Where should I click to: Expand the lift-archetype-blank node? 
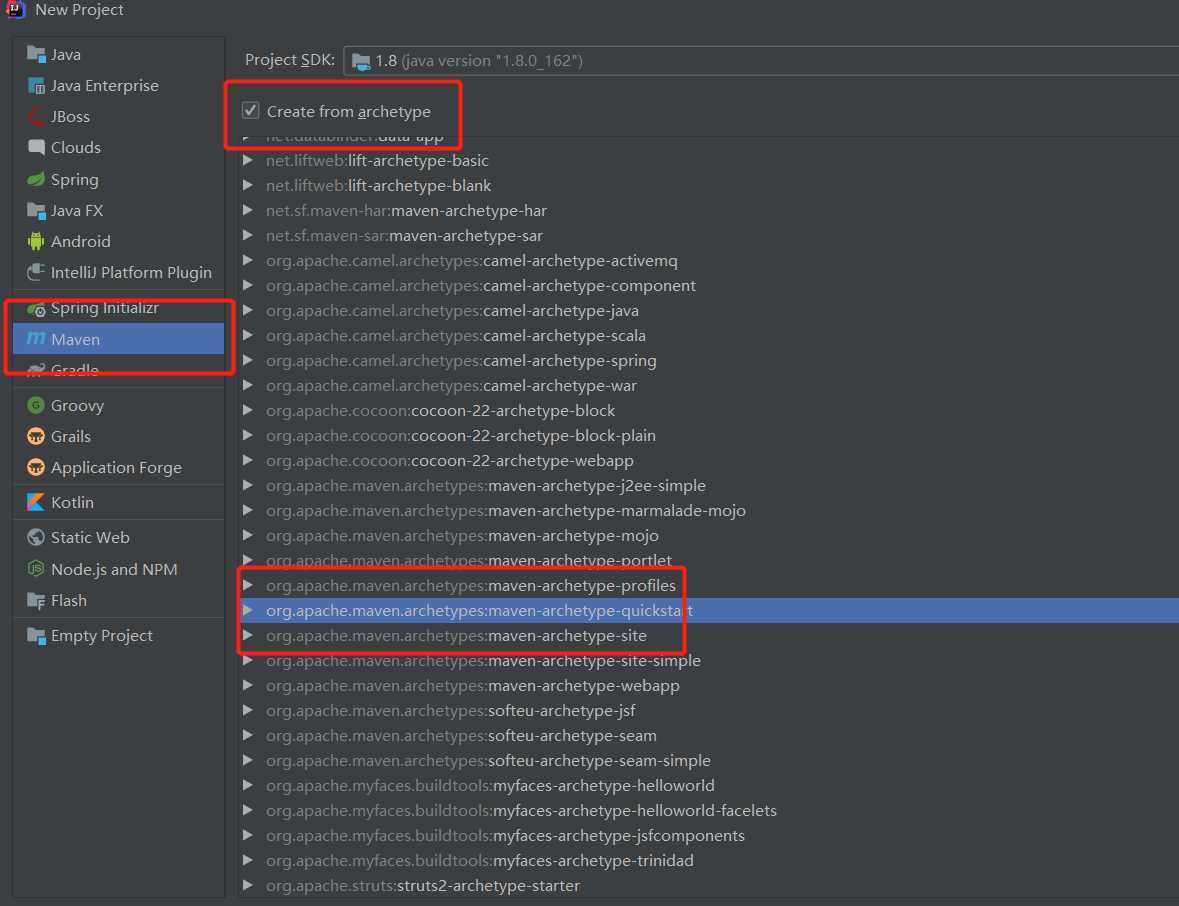click(247, 185)
